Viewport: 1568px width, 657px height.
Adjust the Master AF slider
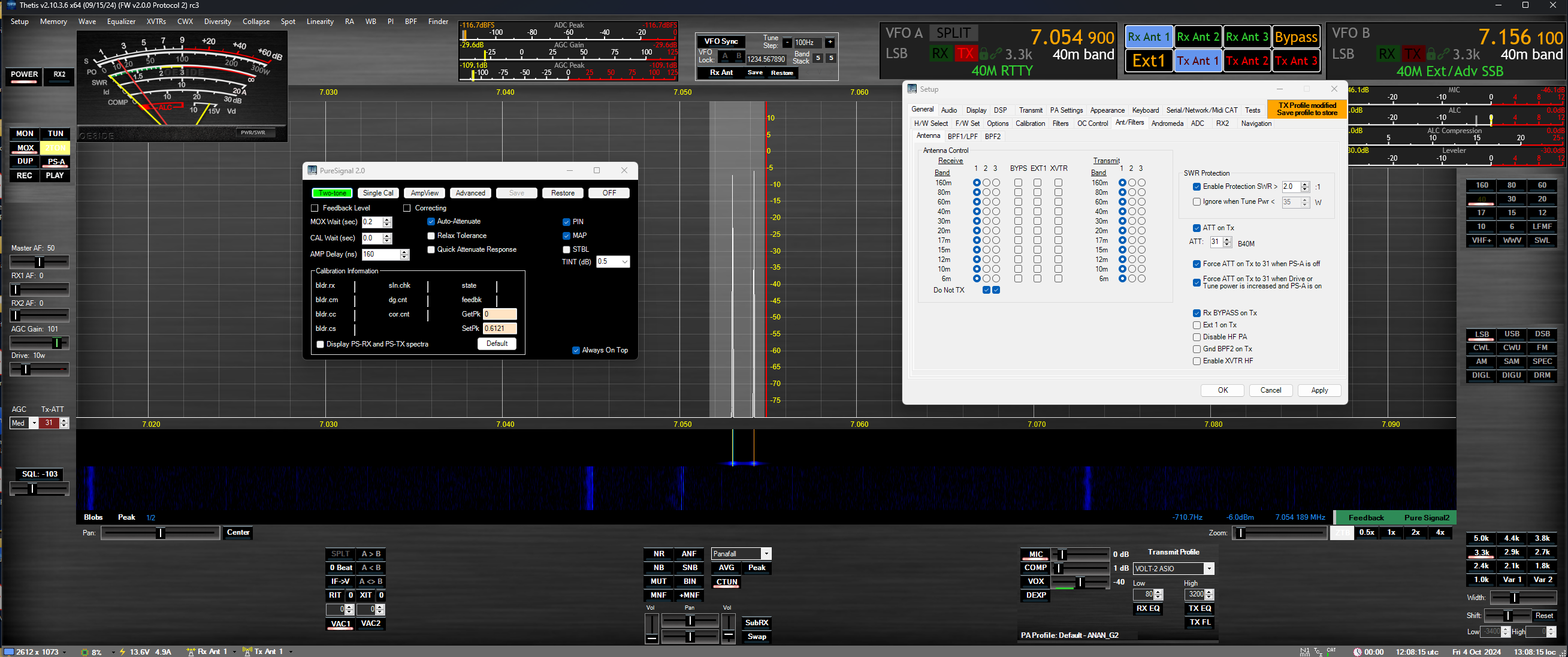point(40,262)
